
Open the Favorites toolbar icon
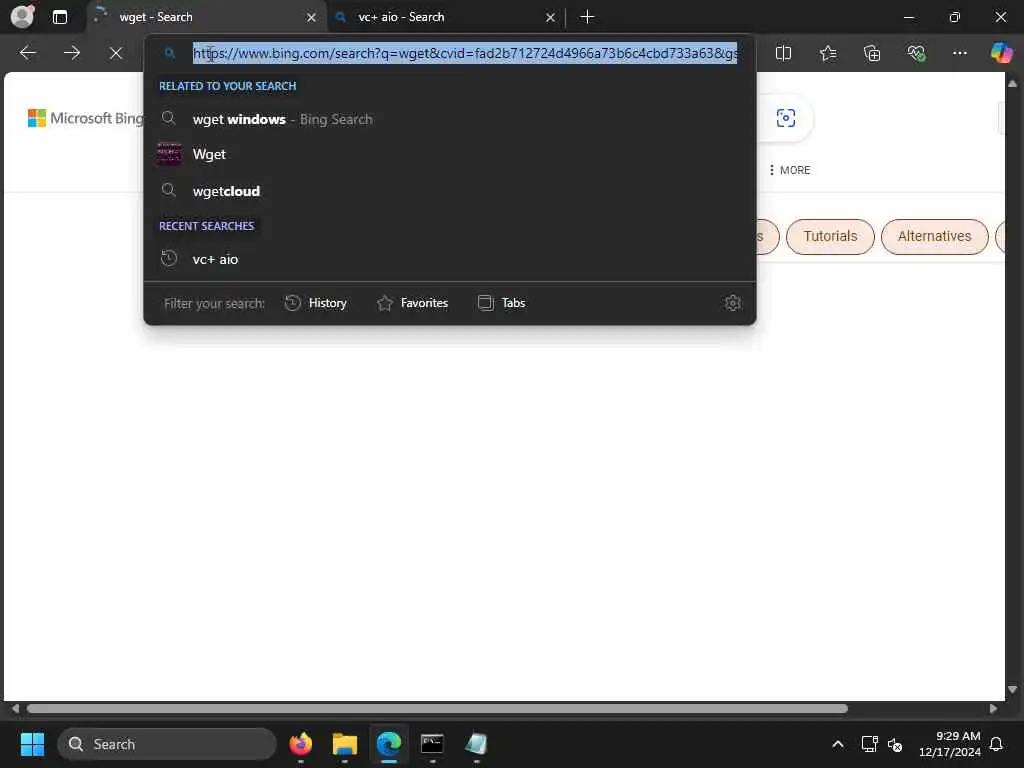(827, 53)
